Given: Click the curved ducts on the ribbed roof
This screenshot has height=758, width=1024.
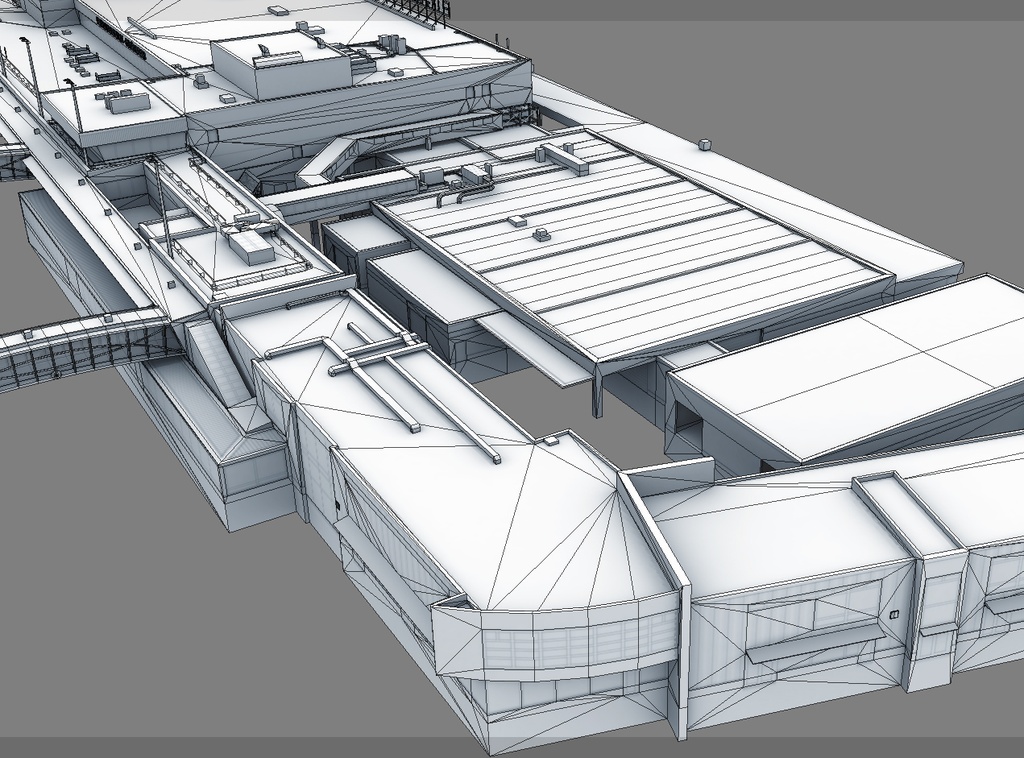Looking at the screenshot, I should [x=460, y=192].
